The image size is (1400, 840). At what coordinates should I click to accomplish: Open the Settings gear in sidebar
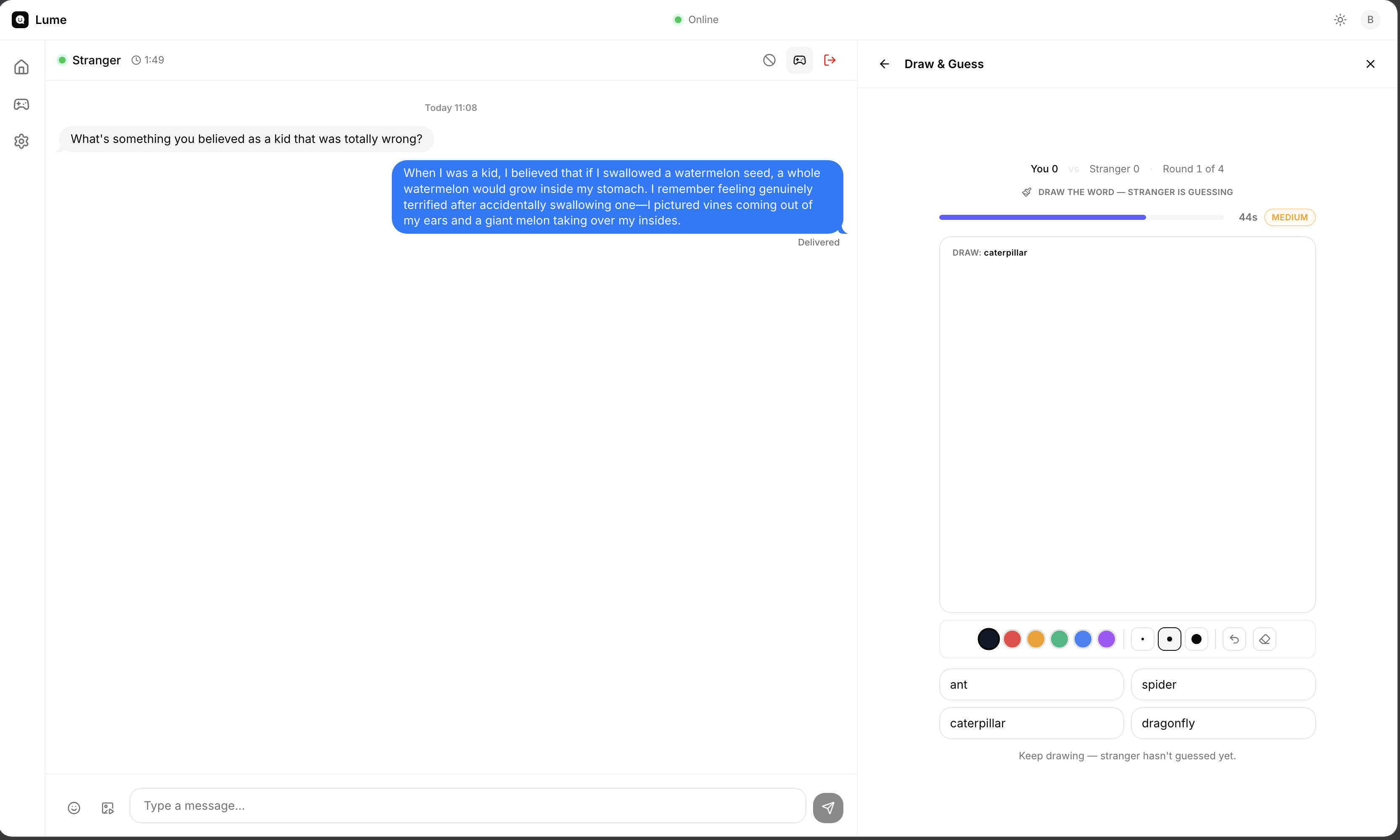pyautogui.click(x=21, y=141)
